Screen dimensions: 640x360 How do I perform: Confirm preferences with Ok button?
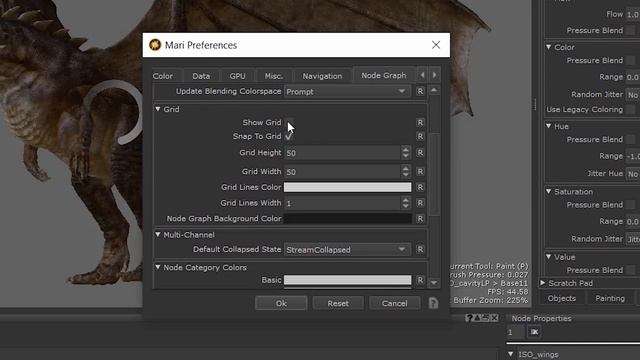[281, 303]
